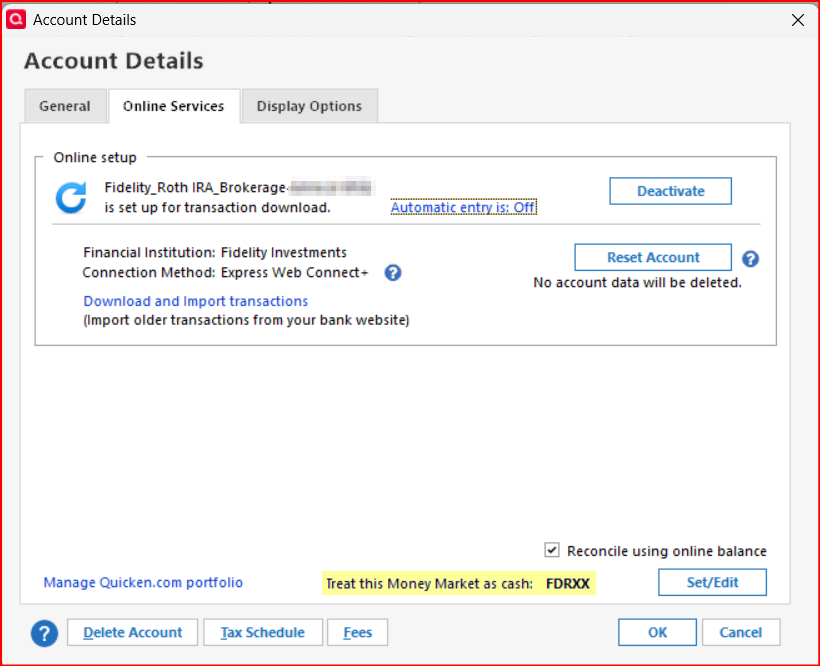Open the Tax Schedule button
This screenshot has width=820, height=666.
coord(263,633)
